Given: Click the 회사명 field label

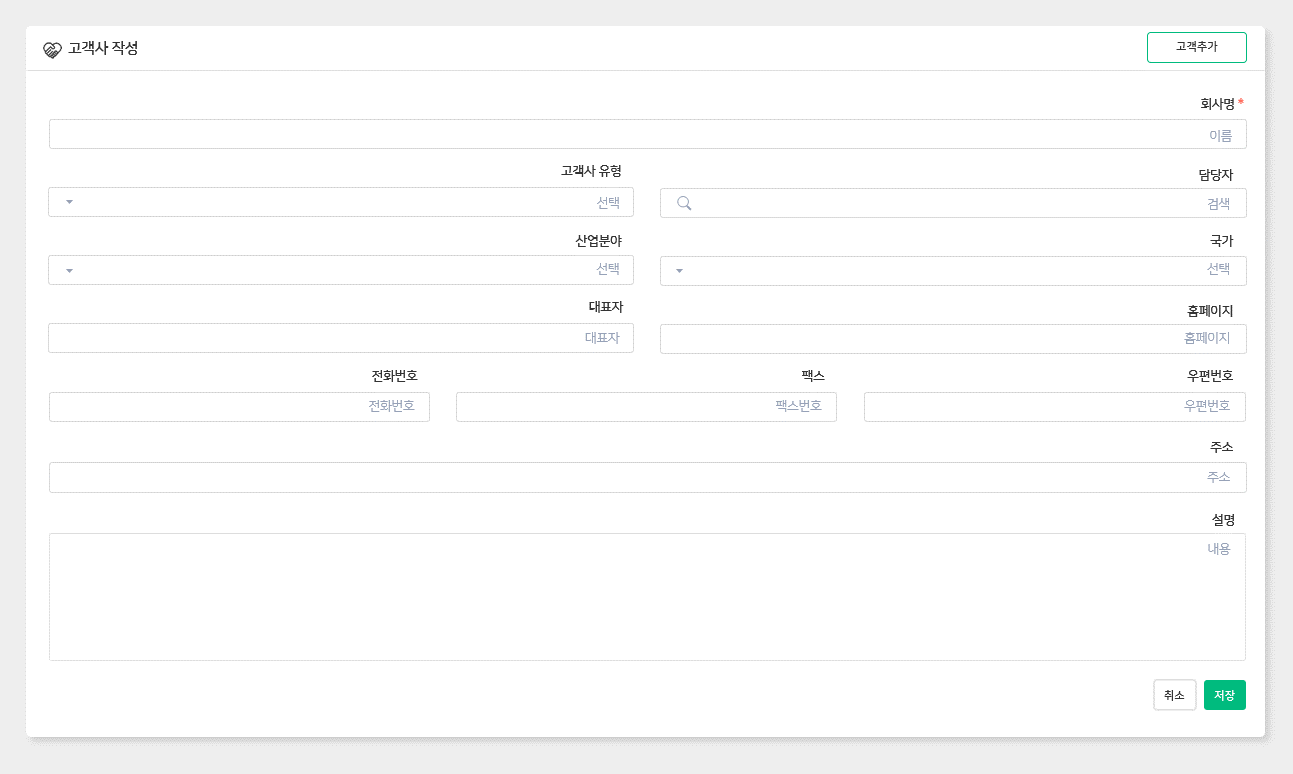Looking at the screenshot, I should point(1217,103).
